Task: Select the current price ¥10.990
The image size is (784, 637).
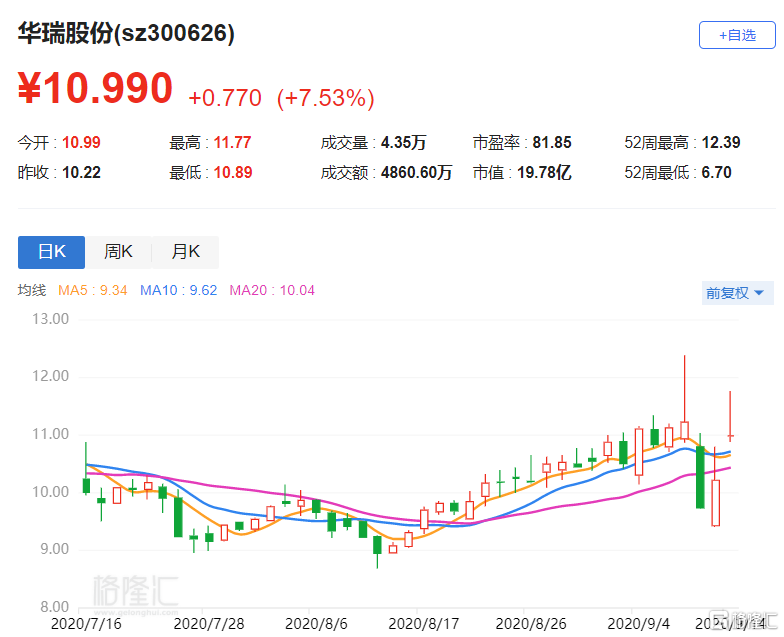Action: pos(96,88)
